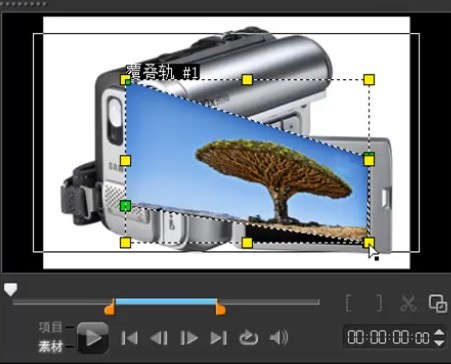
Task: Select the right-middle yellow resize handle
Action: pyautogui.click(x=369, y=161)
